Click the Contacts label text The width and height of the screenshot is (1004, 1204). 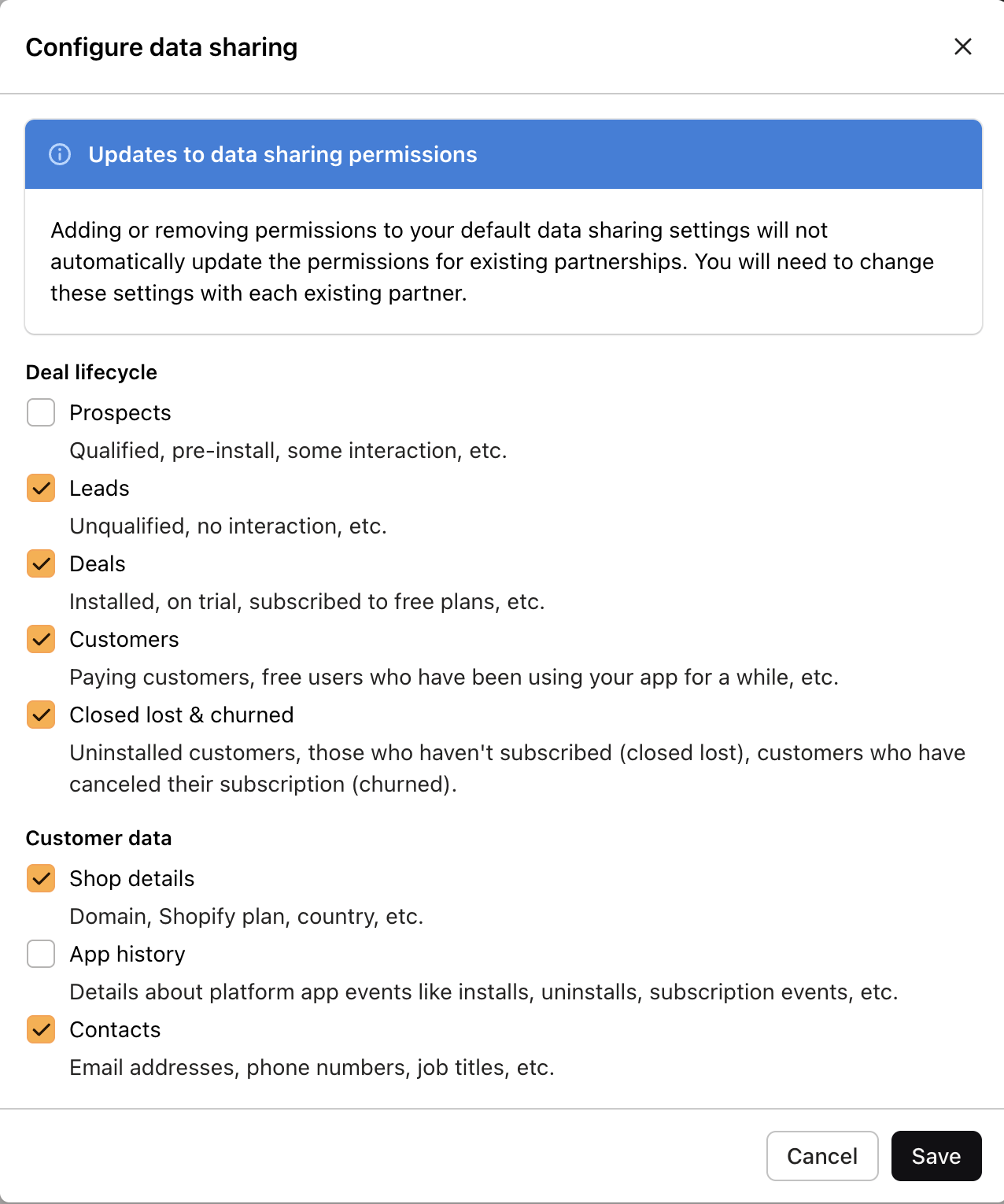(x=115, y=1029)
